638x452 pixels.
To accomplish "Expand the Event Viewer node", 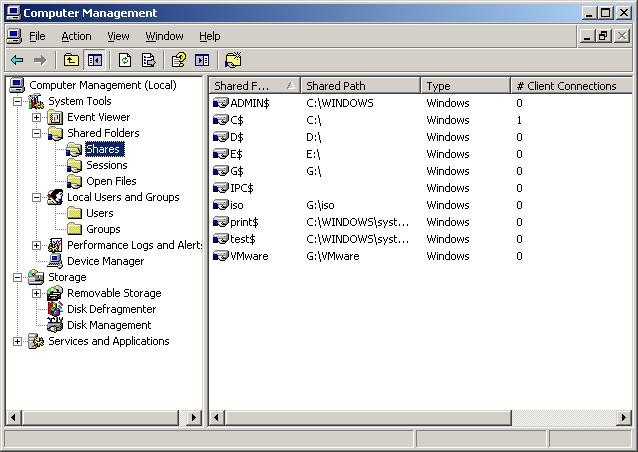I will [36, 118].
